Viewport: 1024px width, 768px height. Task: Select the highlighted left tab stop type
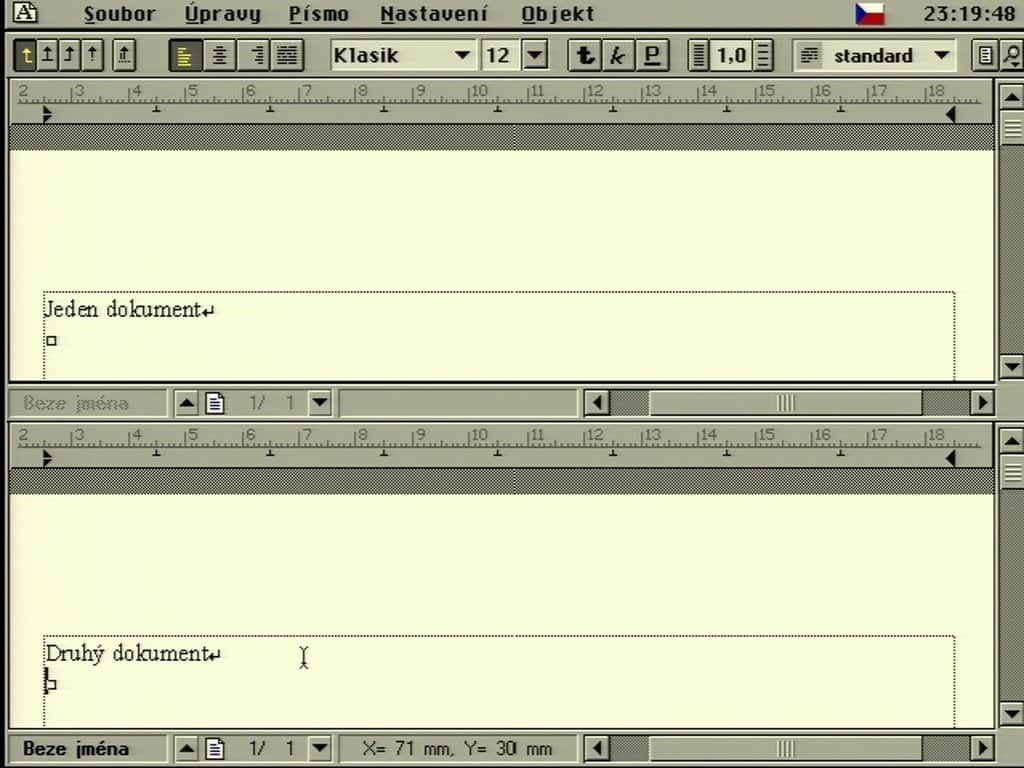pyautogui.click(x=26, y=56)
